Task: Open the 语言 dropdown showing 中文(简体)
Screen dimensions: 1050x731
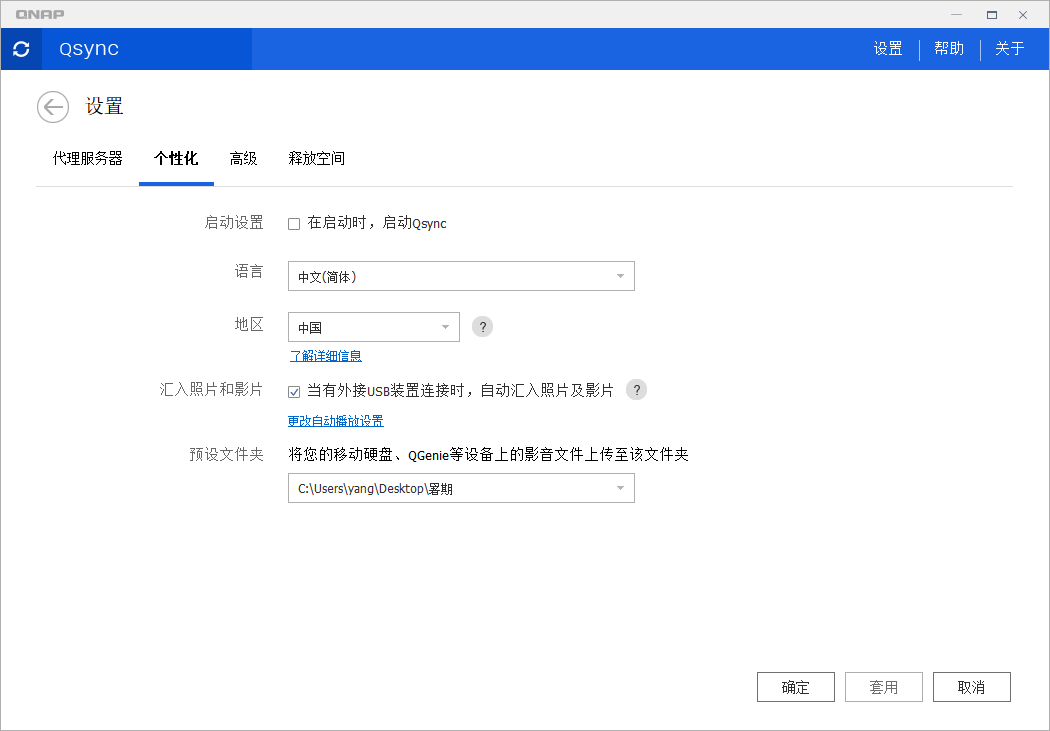Action: (x=461, y=276)
